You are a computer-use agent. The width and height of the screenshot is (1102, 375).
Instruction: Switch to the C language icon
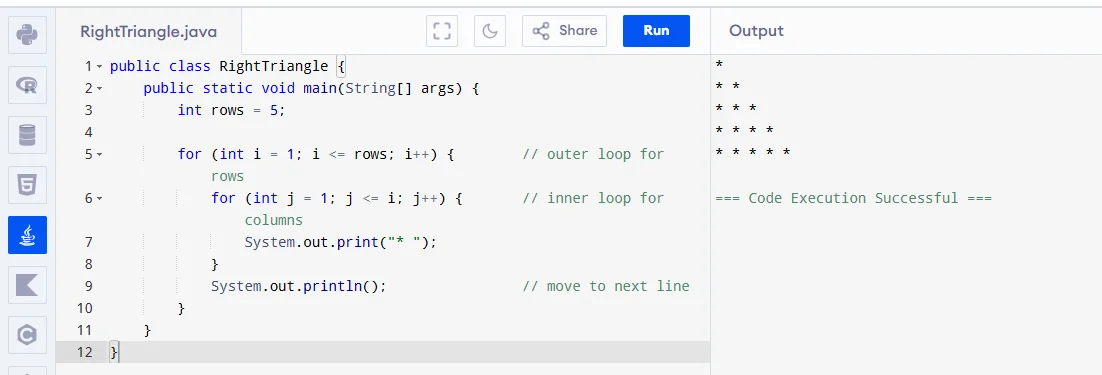coord(27,334)
